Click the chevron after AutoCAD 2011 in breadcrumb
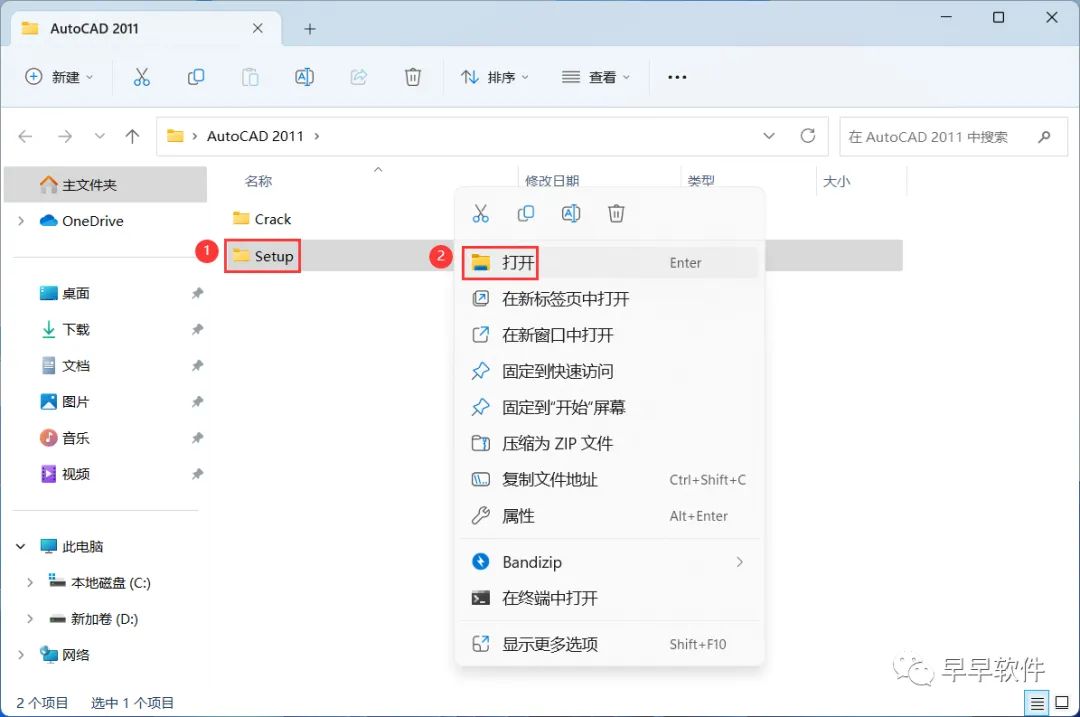1080x717 pixels. pos(317,136)
